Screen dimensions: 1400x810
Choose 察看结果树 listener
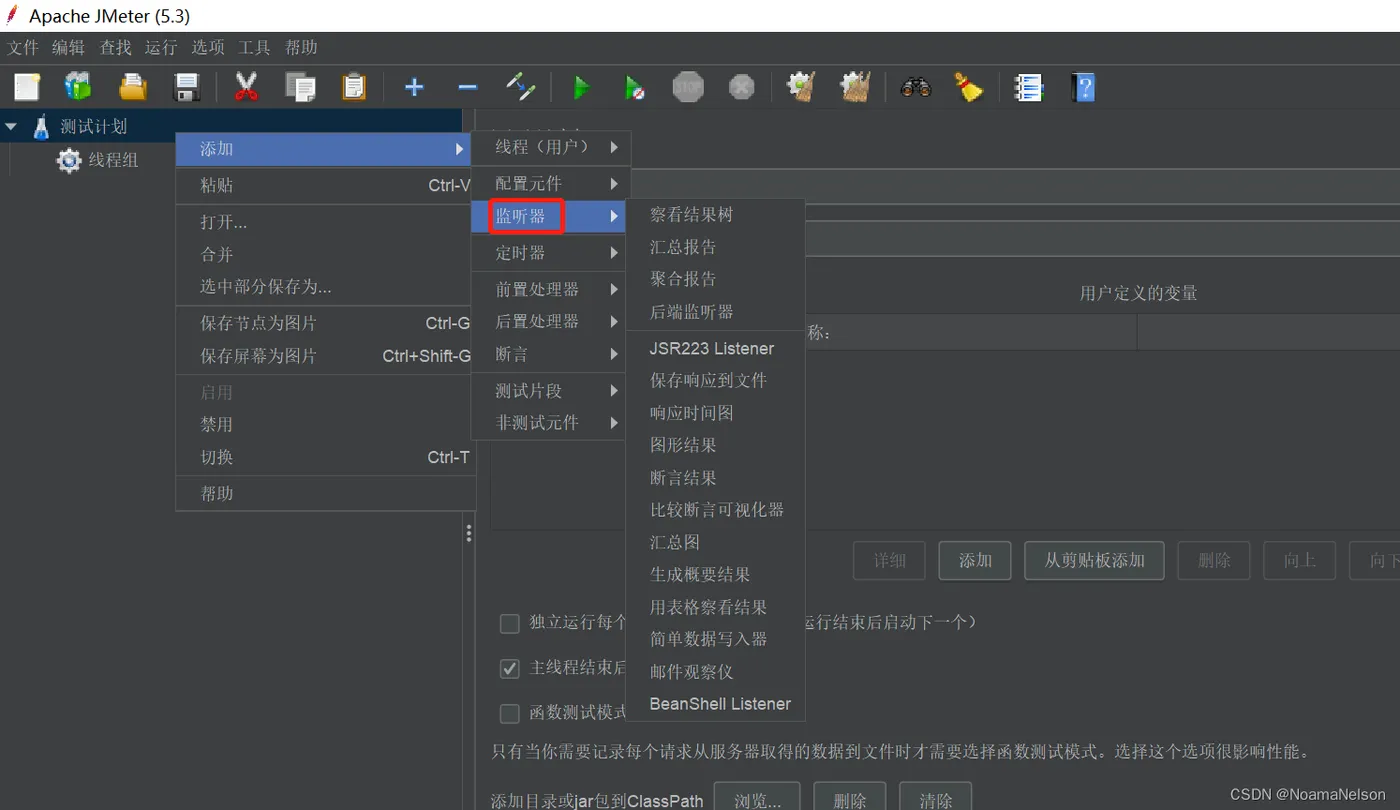point(715,215)
